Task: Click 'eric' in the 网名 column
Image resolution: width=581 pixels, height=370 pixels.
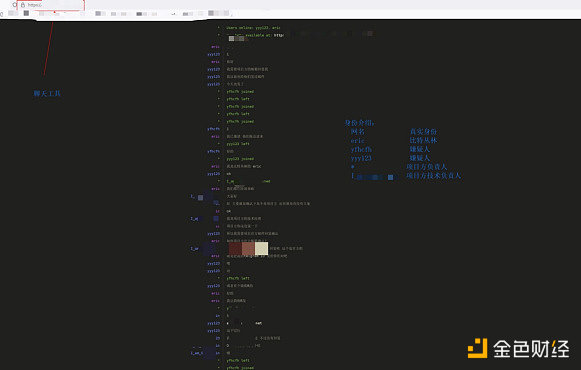Action: [357, 141]
